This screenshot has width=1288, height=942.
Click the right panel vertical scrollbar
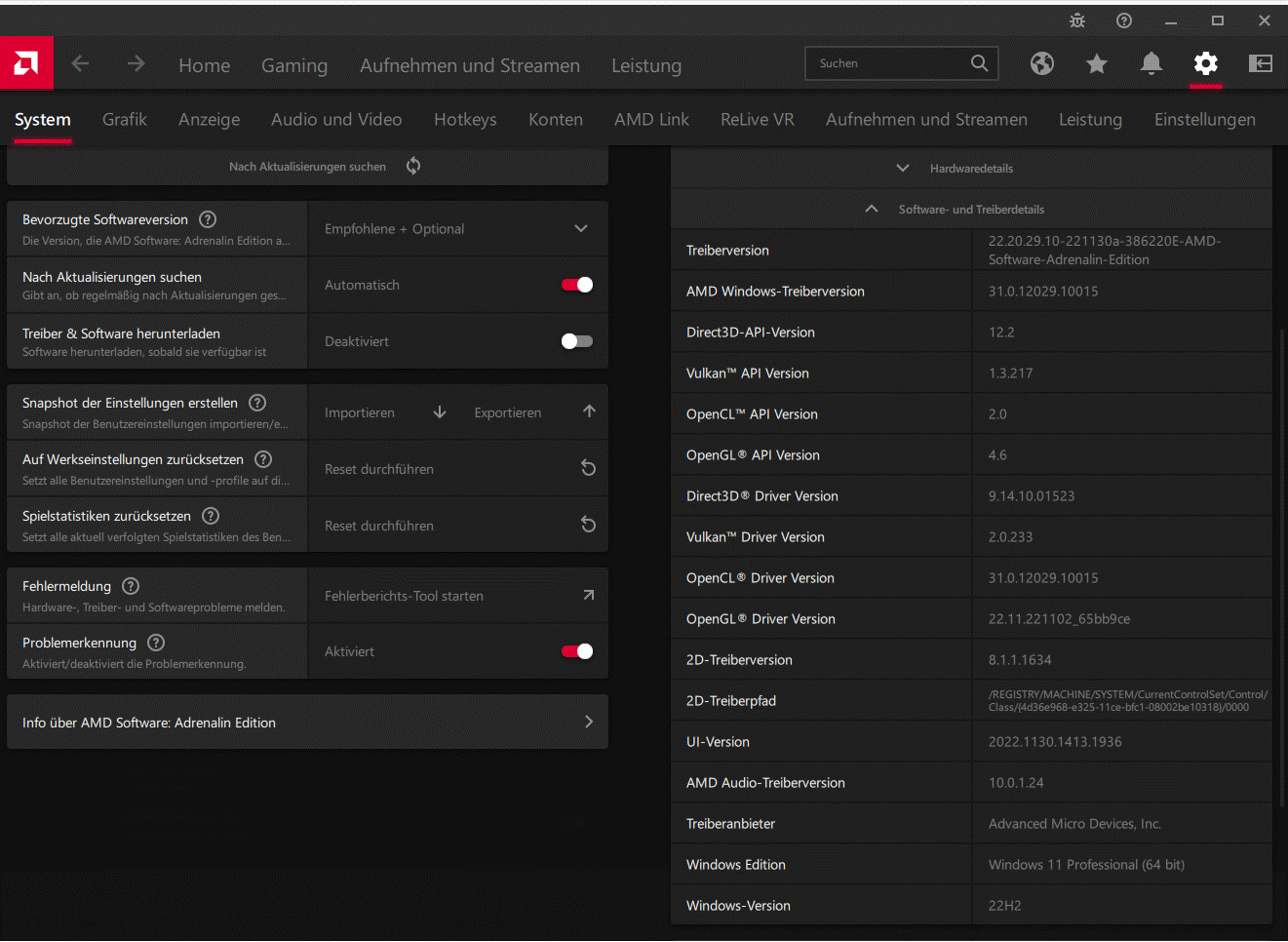click(1282, 568)
